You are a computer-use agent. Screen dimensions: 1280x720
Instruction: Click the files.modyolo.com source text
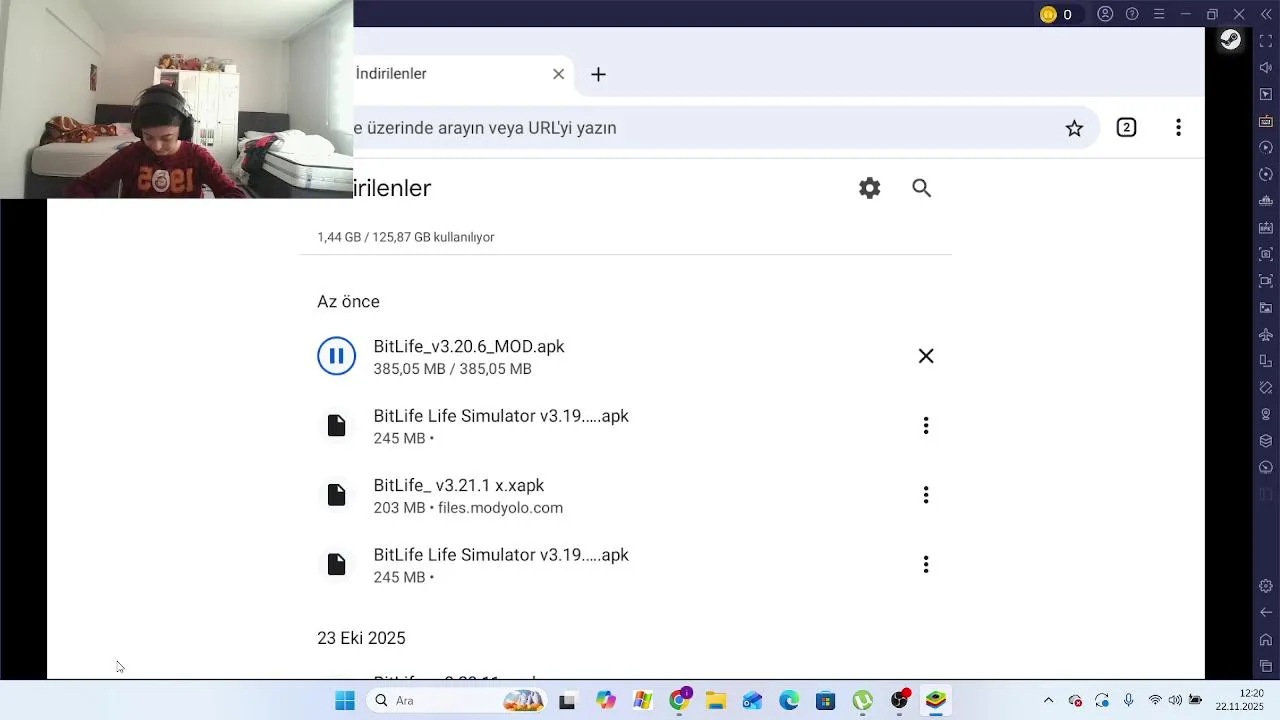(500, 508)
